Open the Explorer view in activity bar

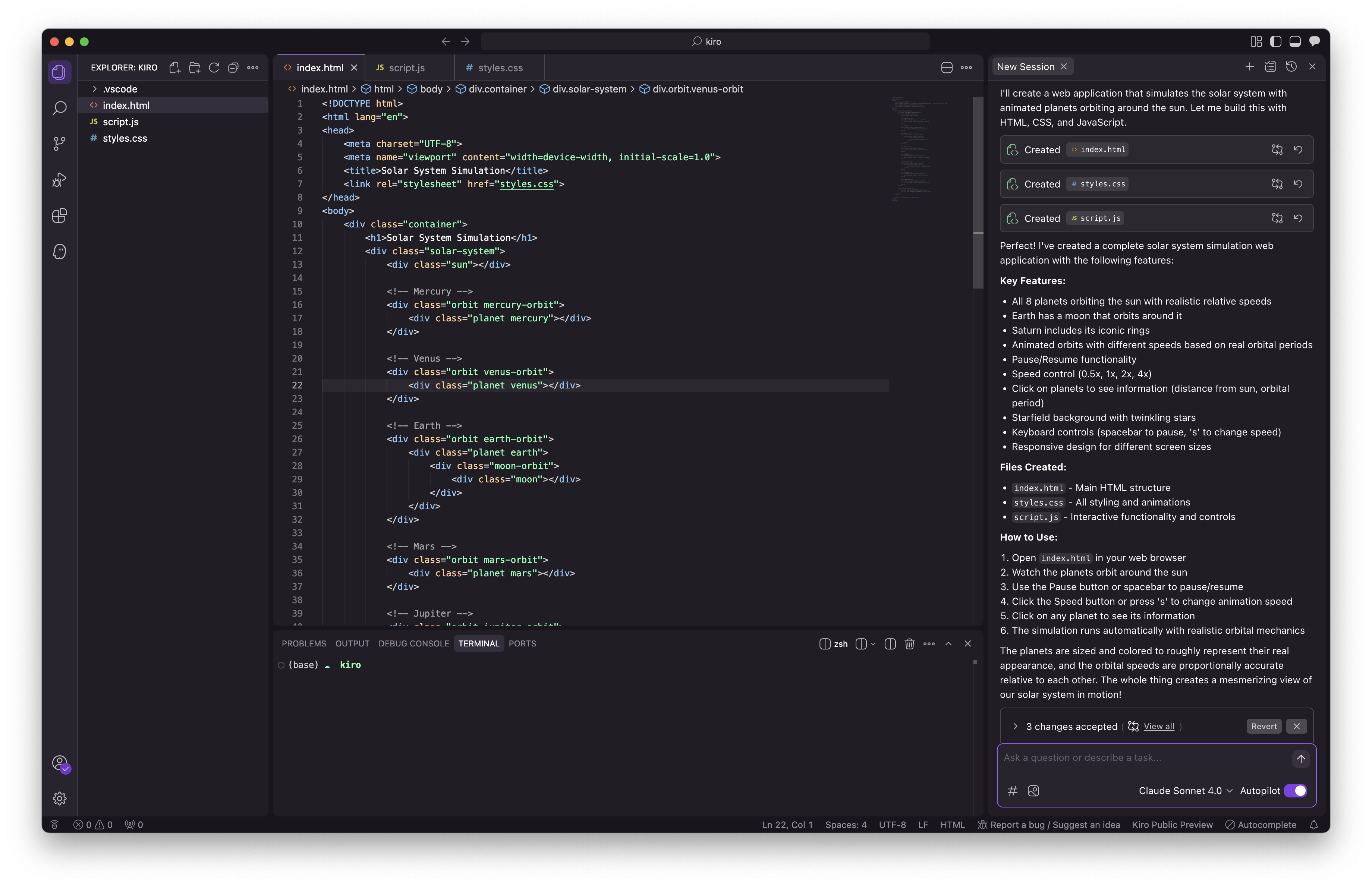pyautogui.click(x=59, y=72)
